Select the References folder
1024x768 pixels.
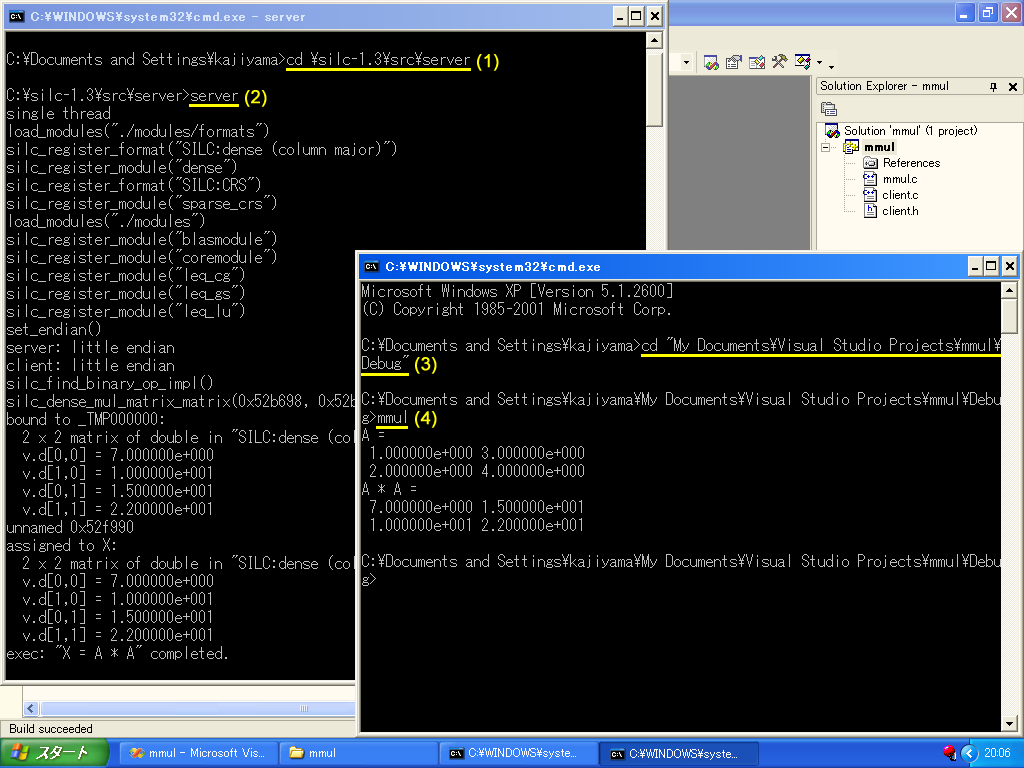(x=911, y=163)
